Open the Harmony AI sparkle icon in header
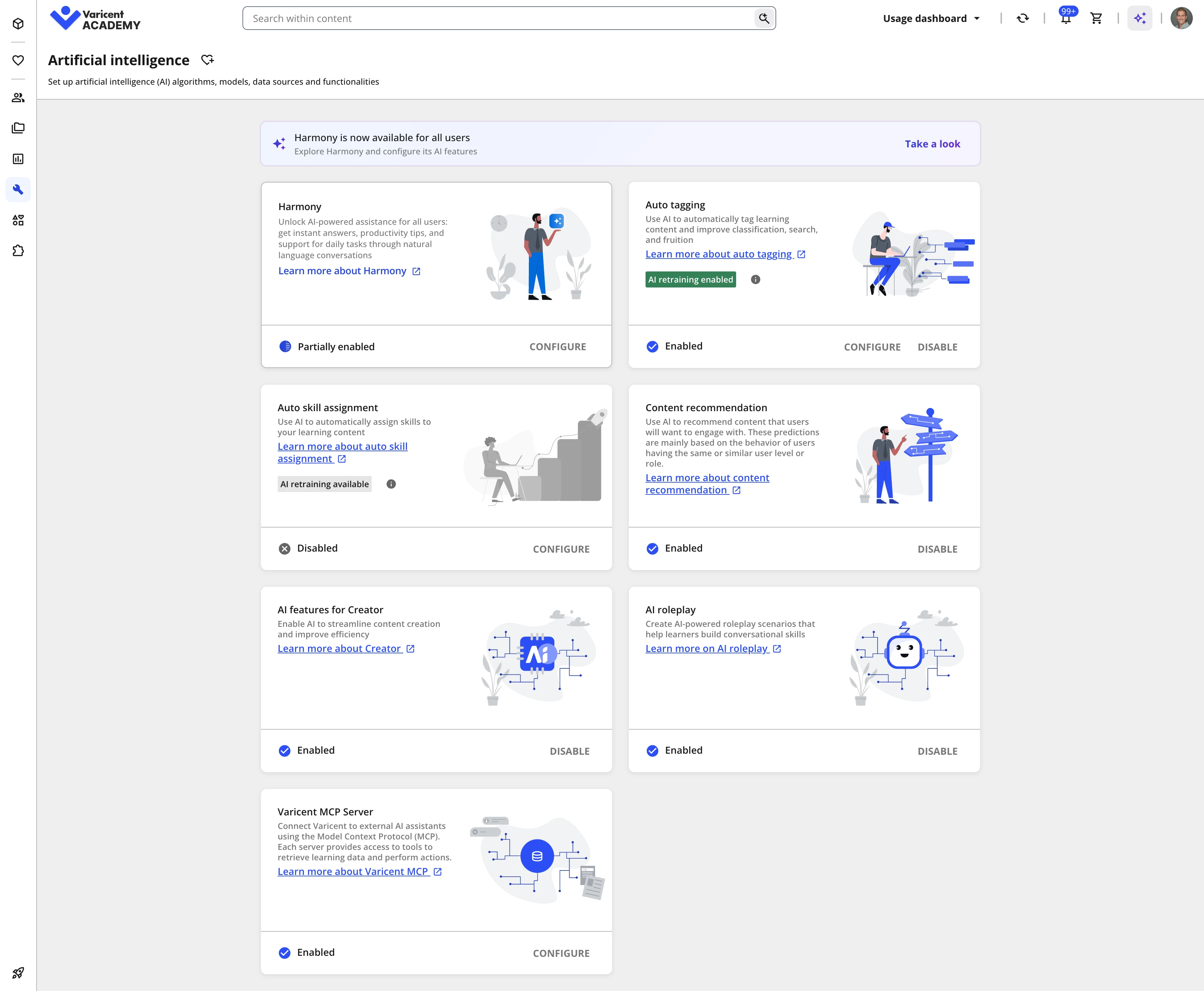 pyautogui.click(x=1140, y=18)
